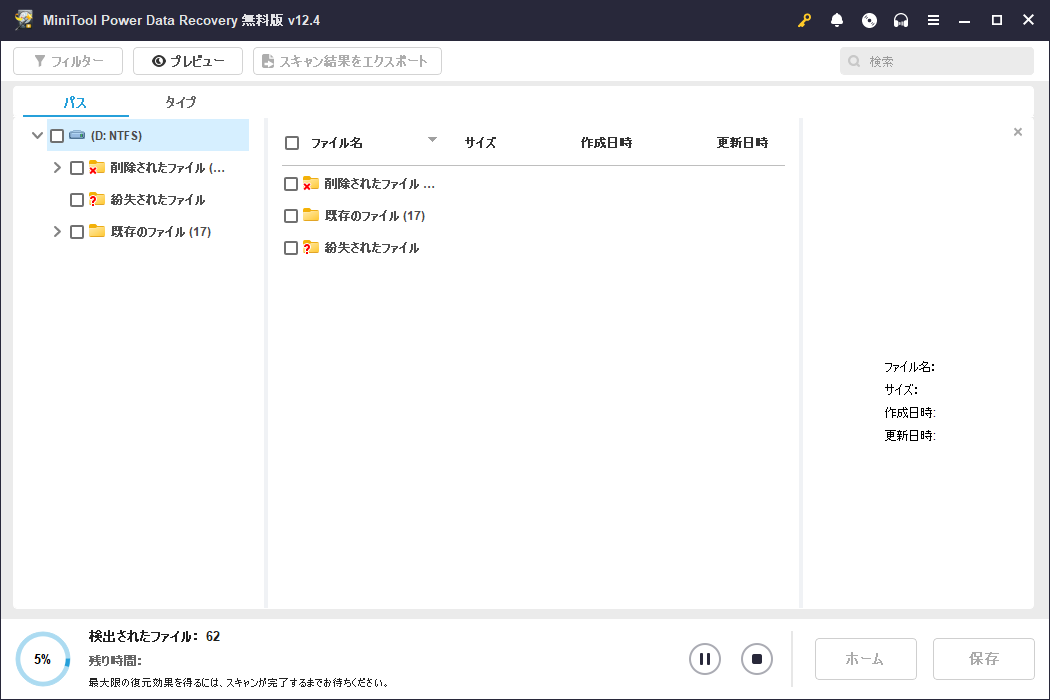Click the 保存 button

(983, 658)
